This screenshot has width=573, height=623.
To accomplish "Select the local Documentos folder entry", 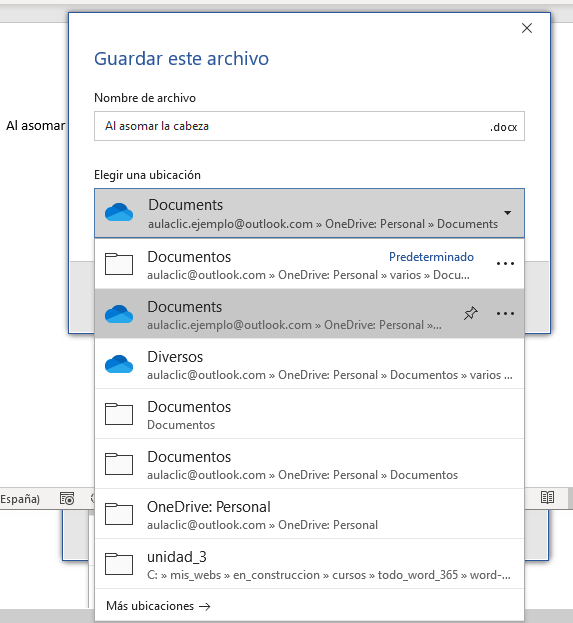I will pos(309,414).
